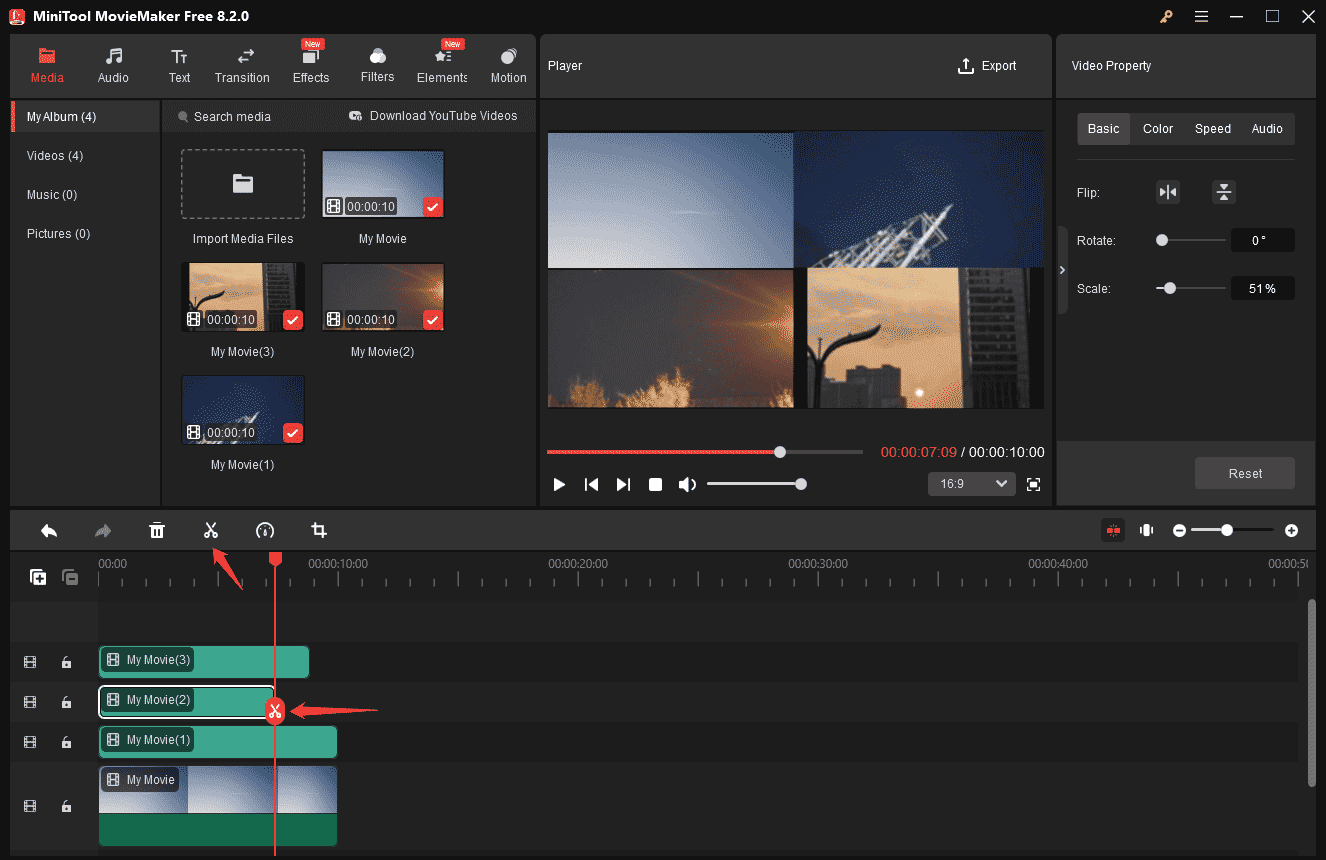1326x860 pixels.
Task: Select My Album (4) category
Action: coord(85,117)
